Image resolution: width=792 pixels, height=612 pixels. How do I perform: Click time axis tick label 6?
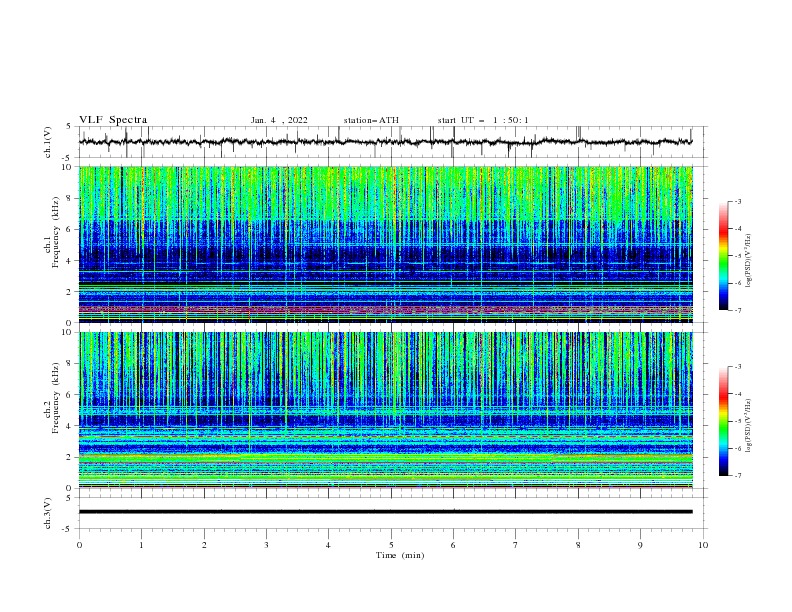tap(453, 545)
